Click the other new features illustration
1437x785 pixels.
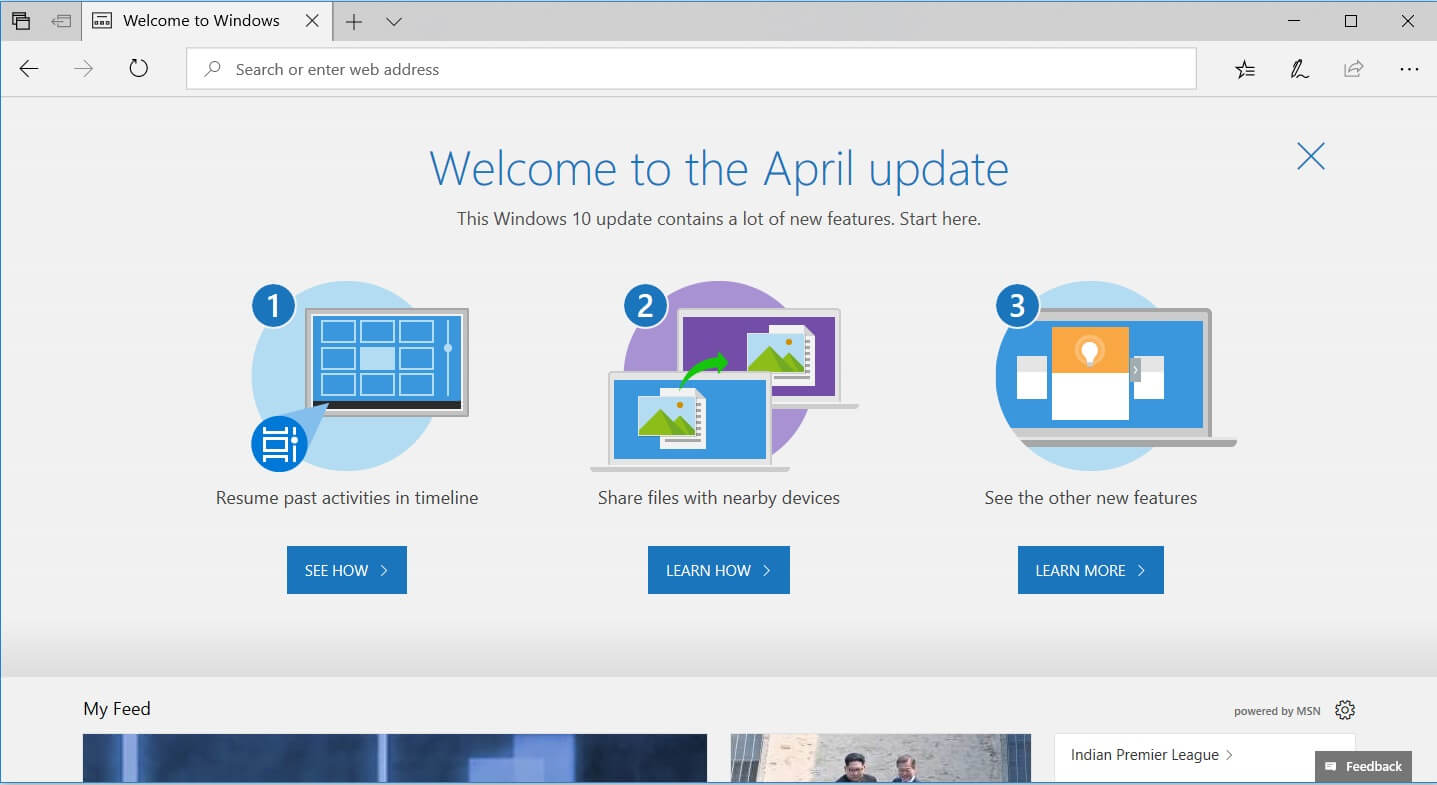1116,377
